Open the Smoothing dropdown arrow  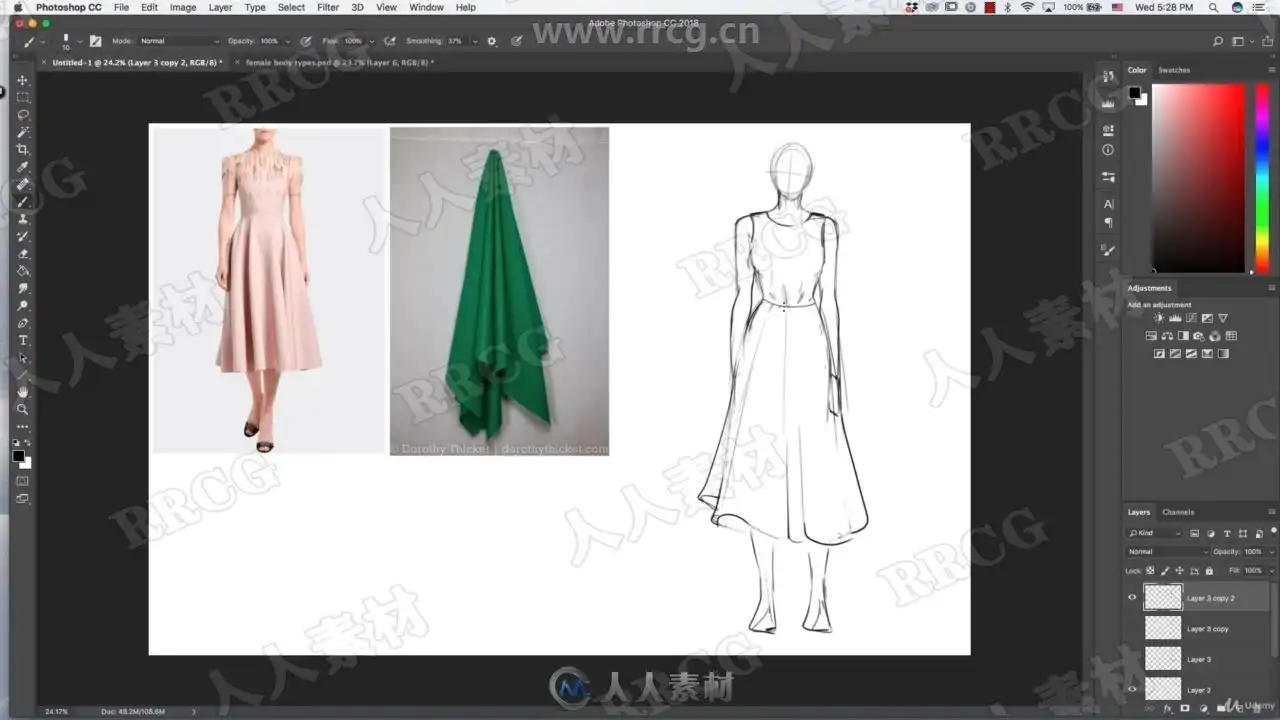pyautogui.click(x=475, y=41)
